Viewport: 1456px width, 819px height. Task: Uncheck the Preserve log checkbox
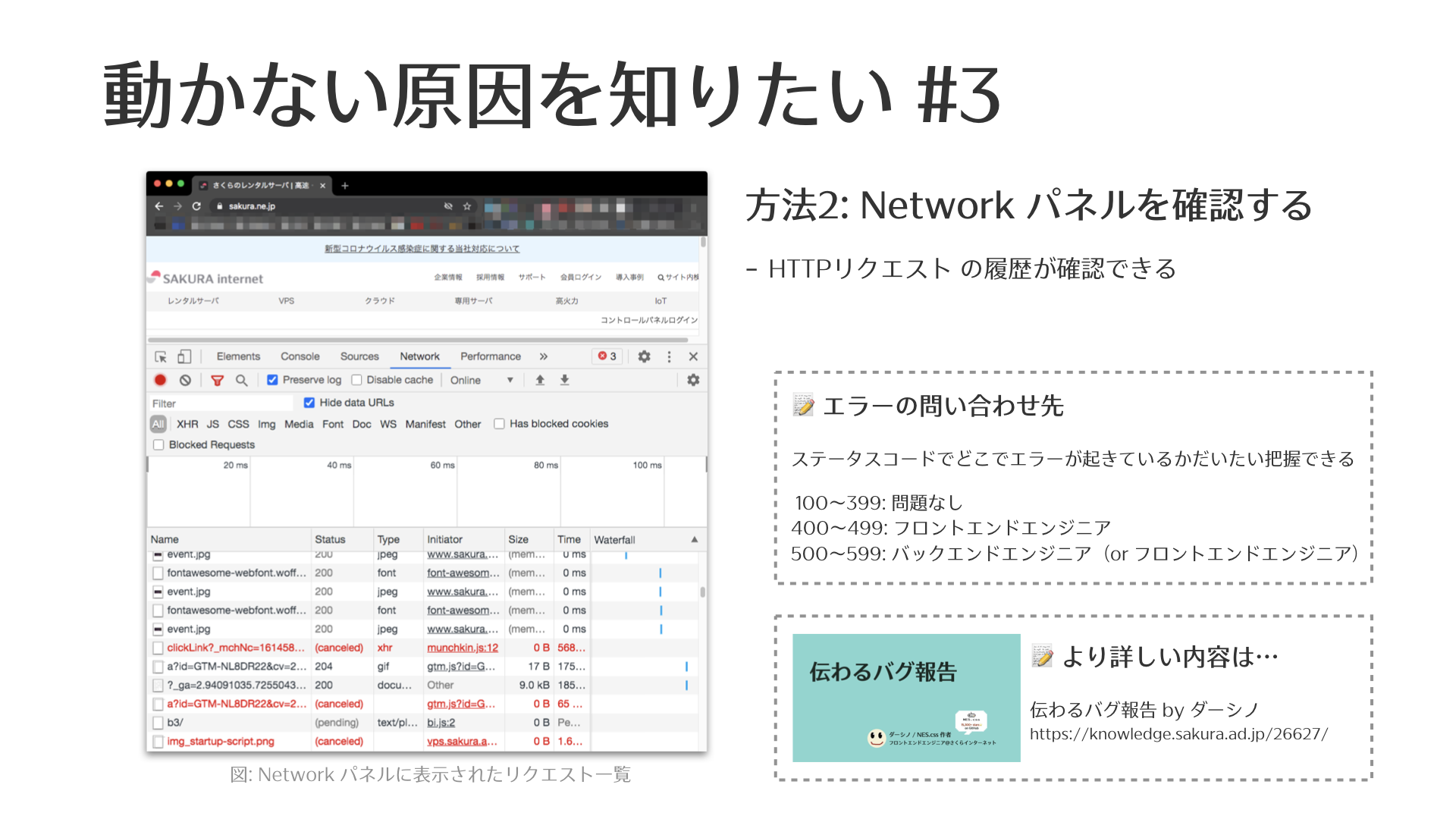click(x=272, y=380)
